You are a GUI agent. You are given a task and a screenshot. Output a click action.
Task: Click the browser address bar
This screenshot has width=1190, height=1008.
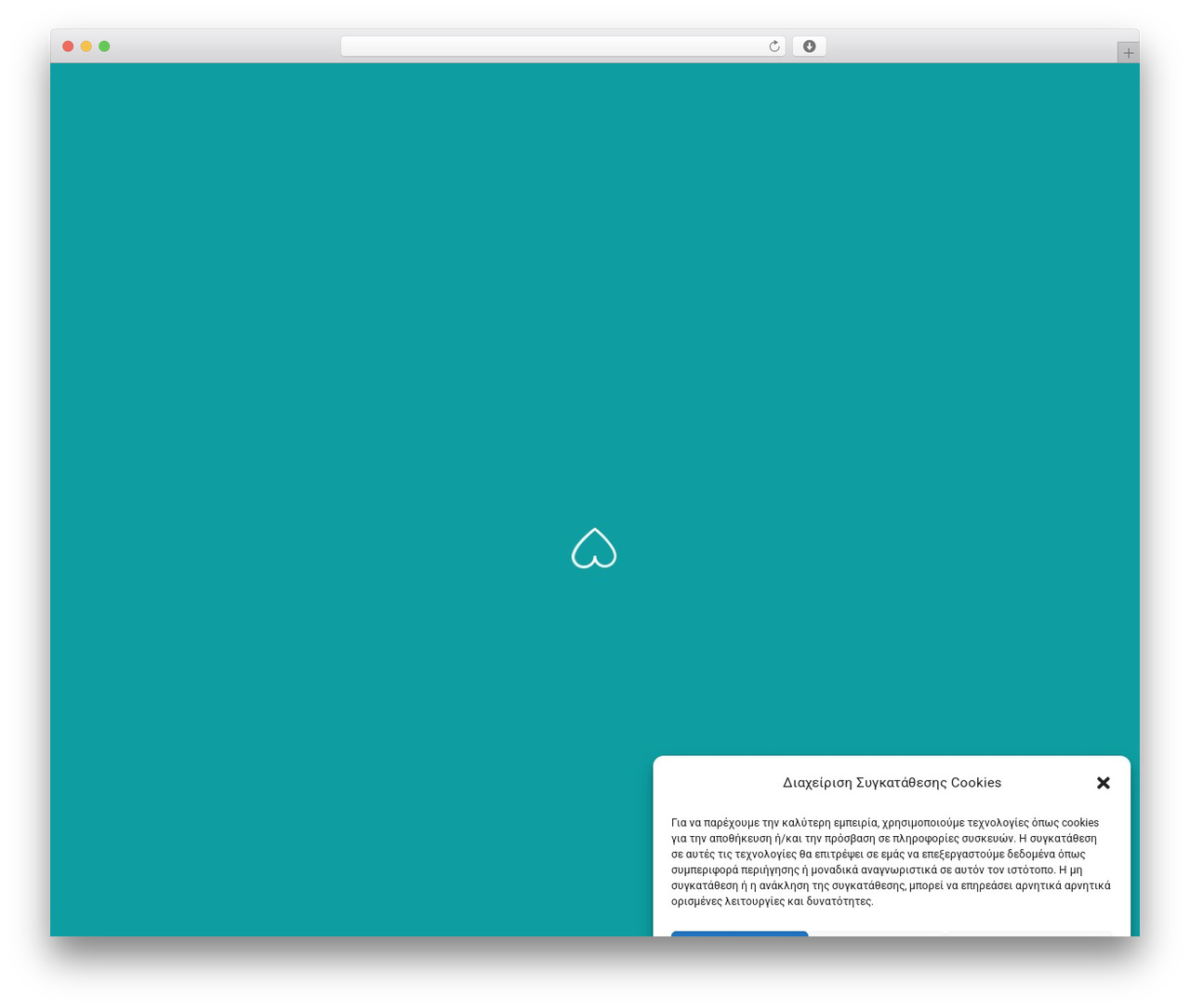[562, 46]
